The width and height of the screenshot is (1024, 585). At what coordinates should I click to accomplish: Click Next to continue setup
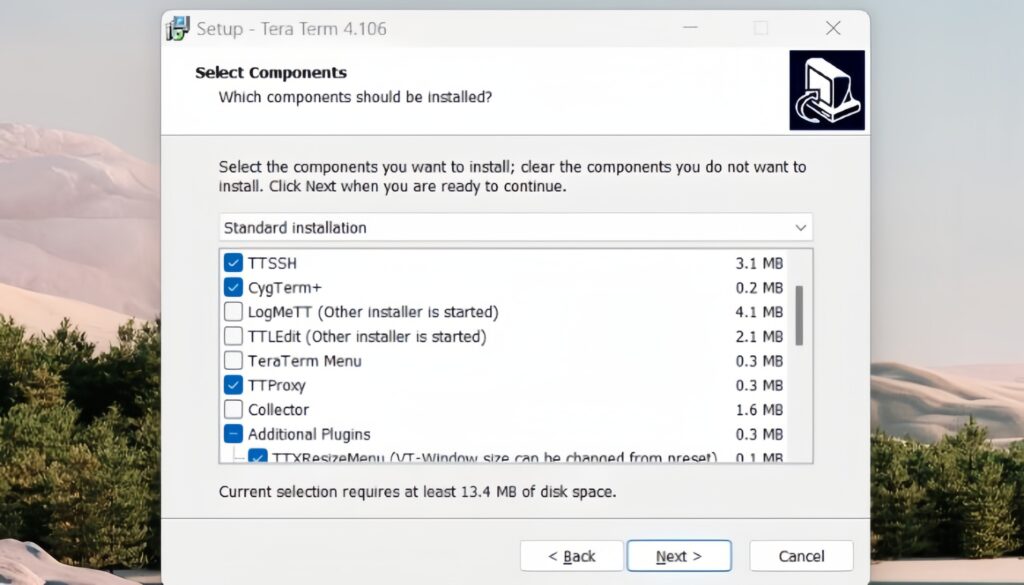click(x=679, y=556)
